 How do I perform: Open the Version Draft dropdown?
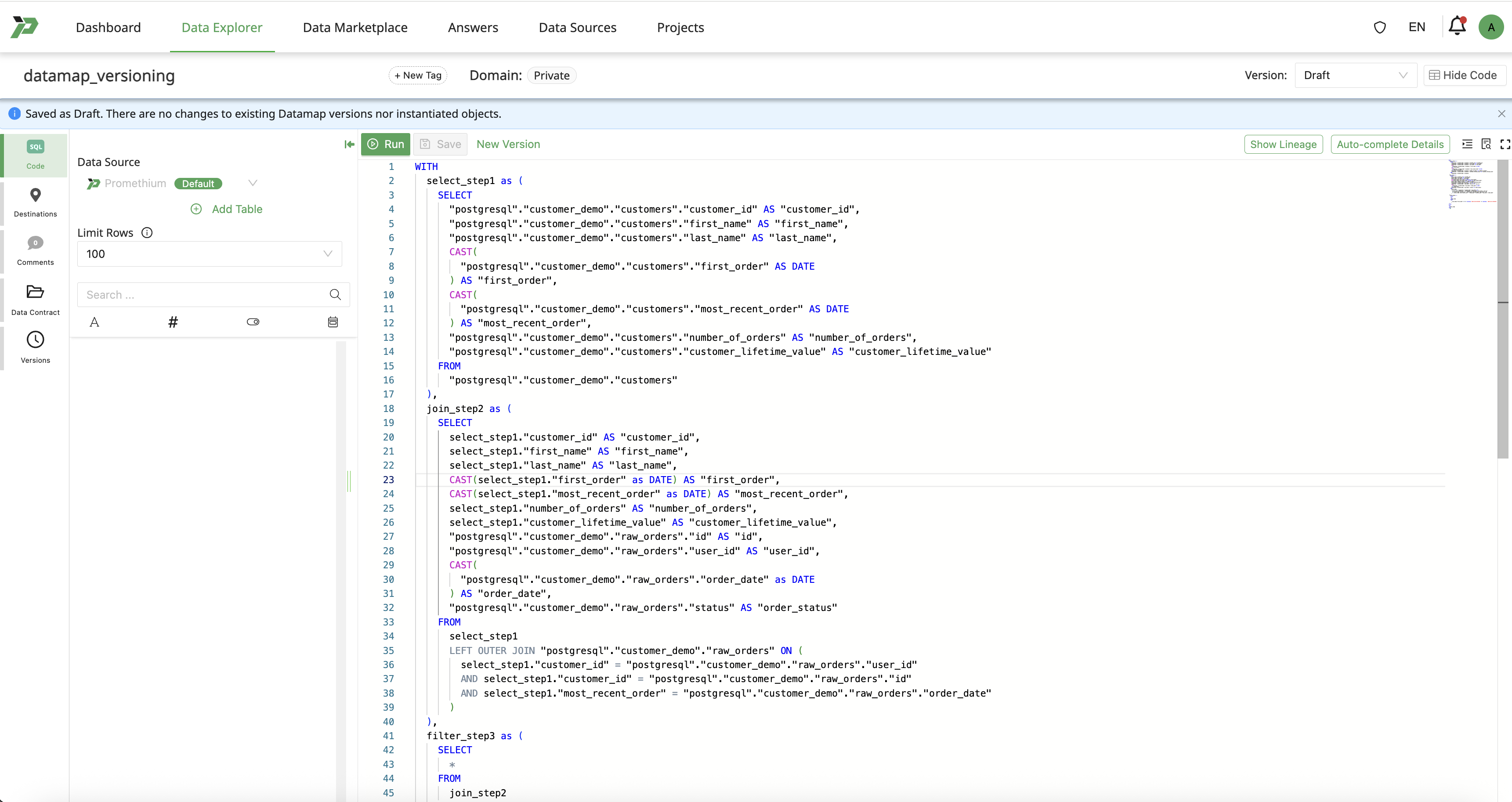coord(1355,75)
